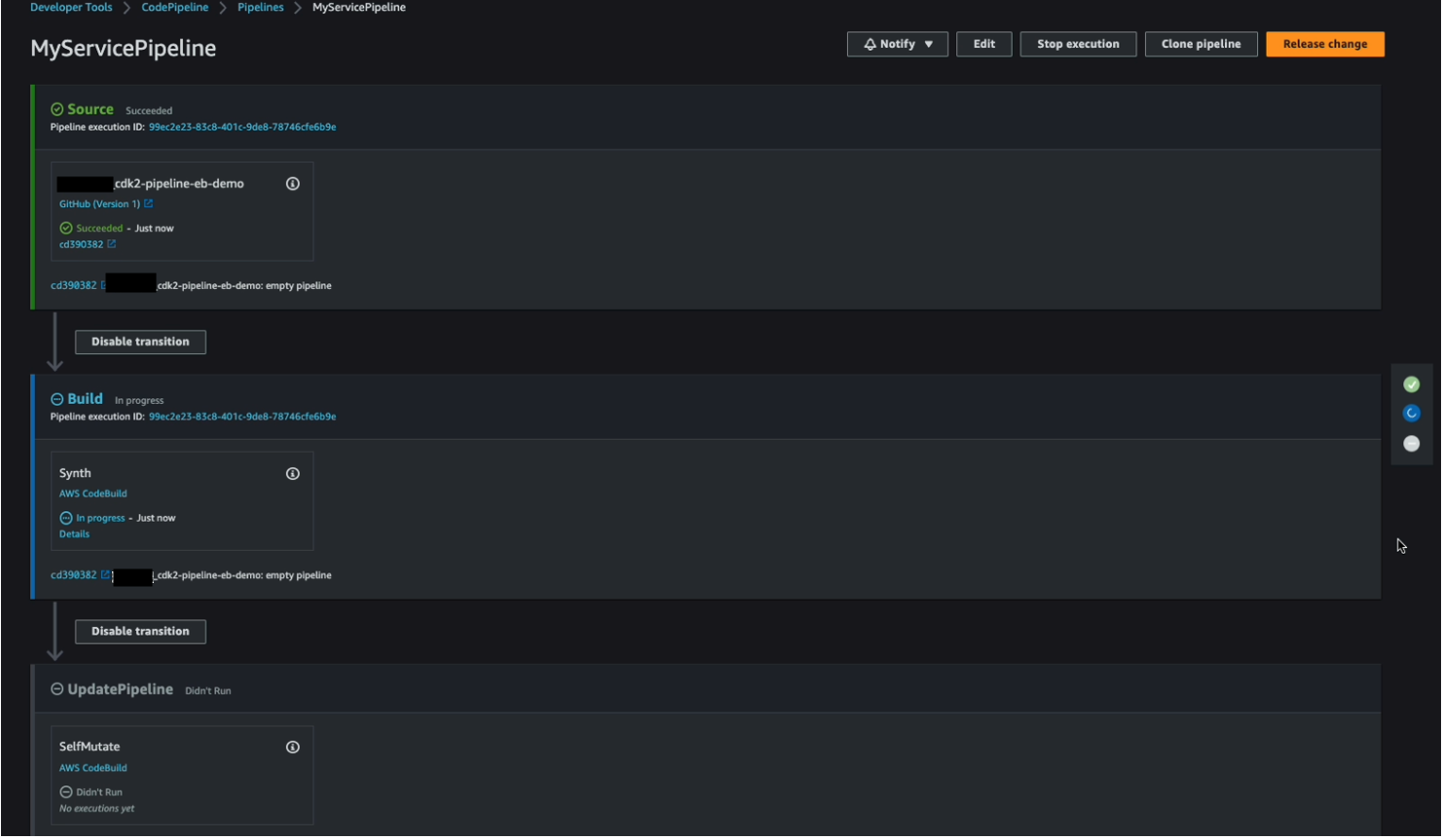Disable transition between Source and Build
The height and width of the screenshot is (840, 1443).
140,343
